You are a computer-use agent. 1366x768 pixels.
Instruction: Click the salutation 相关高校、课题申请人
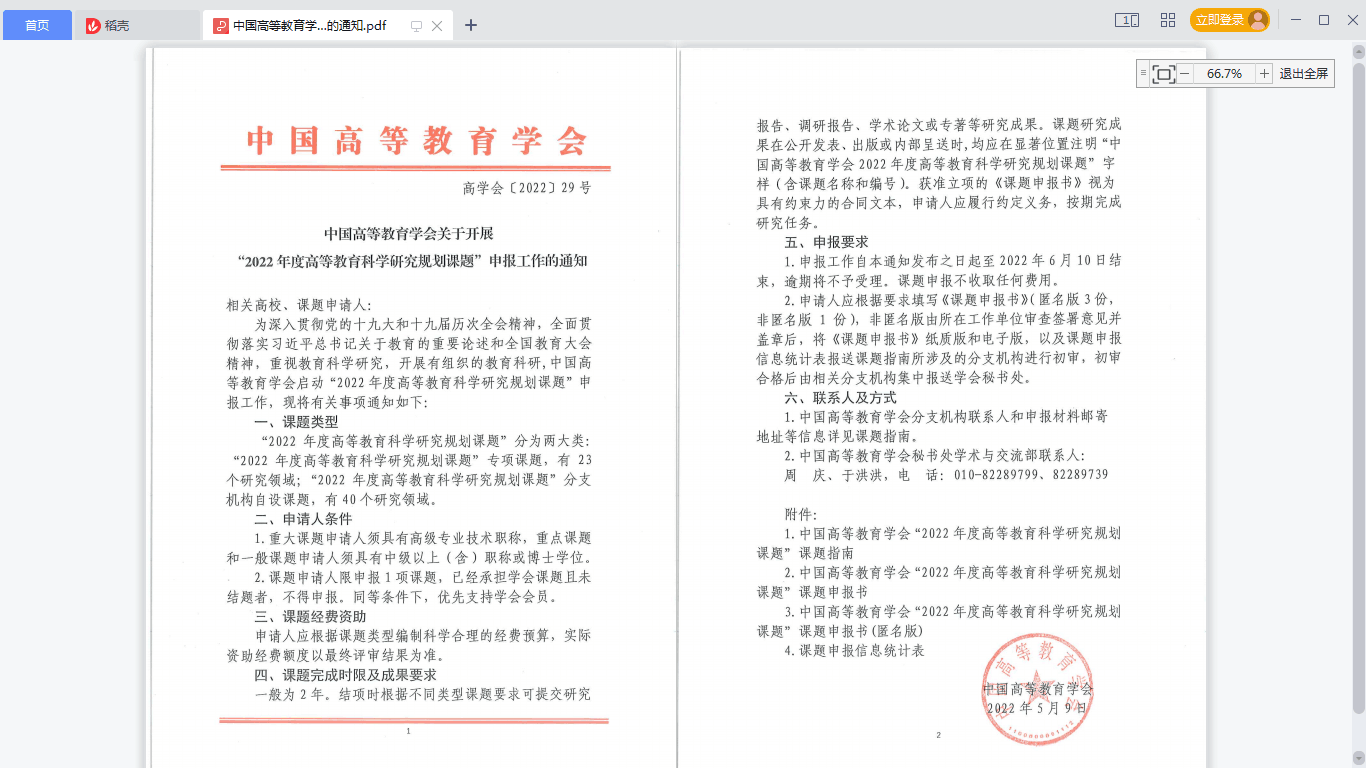(x=298, y=305)
